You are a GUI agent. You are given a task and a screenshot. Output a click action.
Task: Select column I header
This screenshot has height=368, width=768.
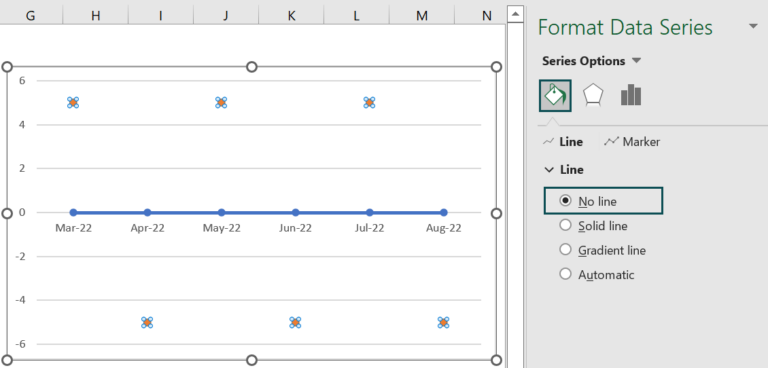[161, 16]
